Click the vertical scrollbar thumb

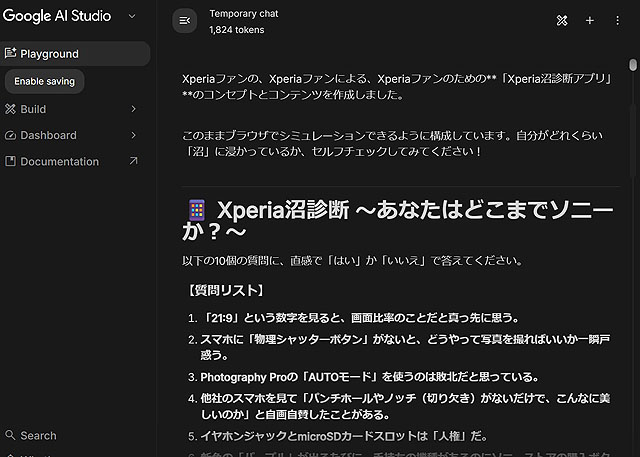(632, 66)
